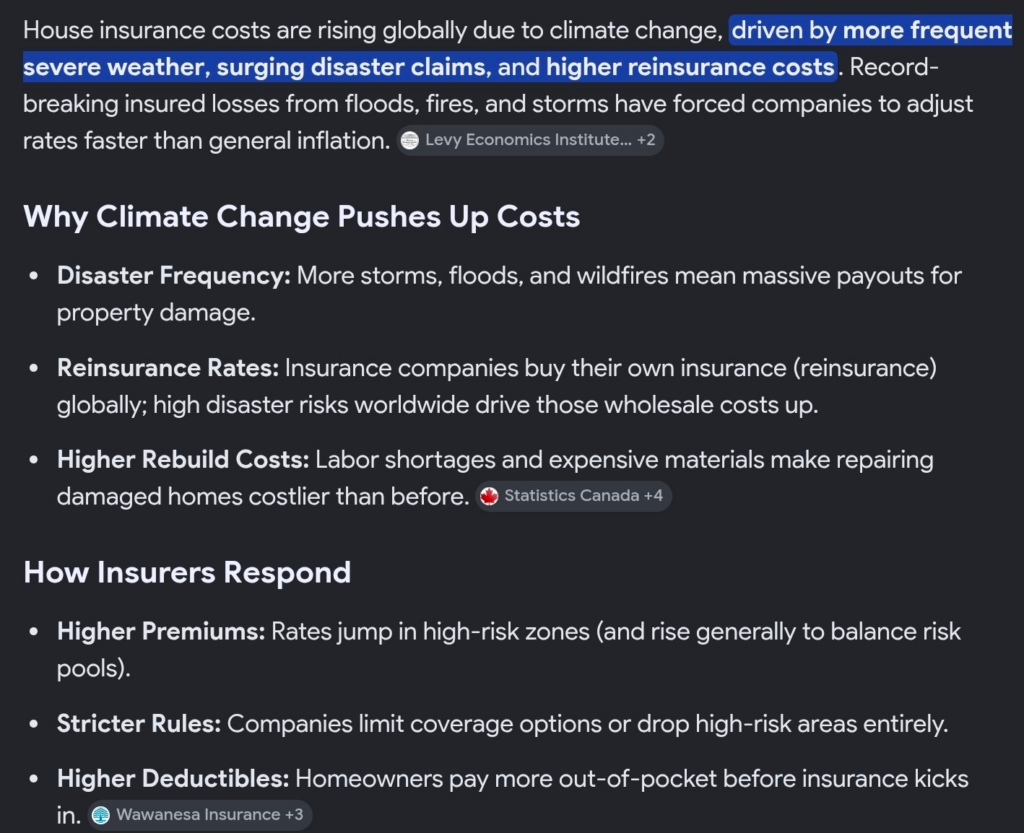
Task: Click the 'How Insurers Respond' heading
Action: 187,573
